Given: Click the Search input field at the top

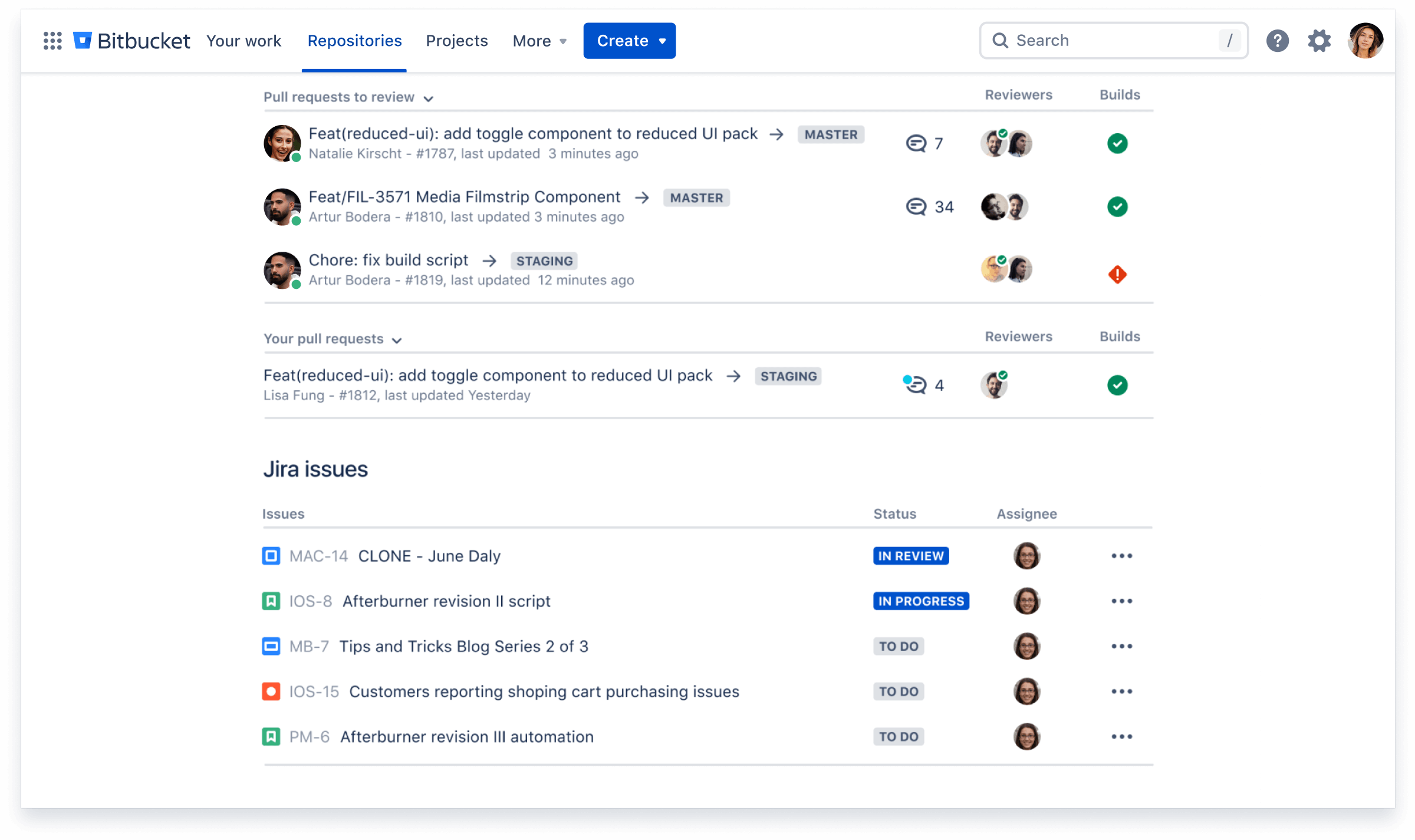Looking at the screenshot, I should (1114, 40).
